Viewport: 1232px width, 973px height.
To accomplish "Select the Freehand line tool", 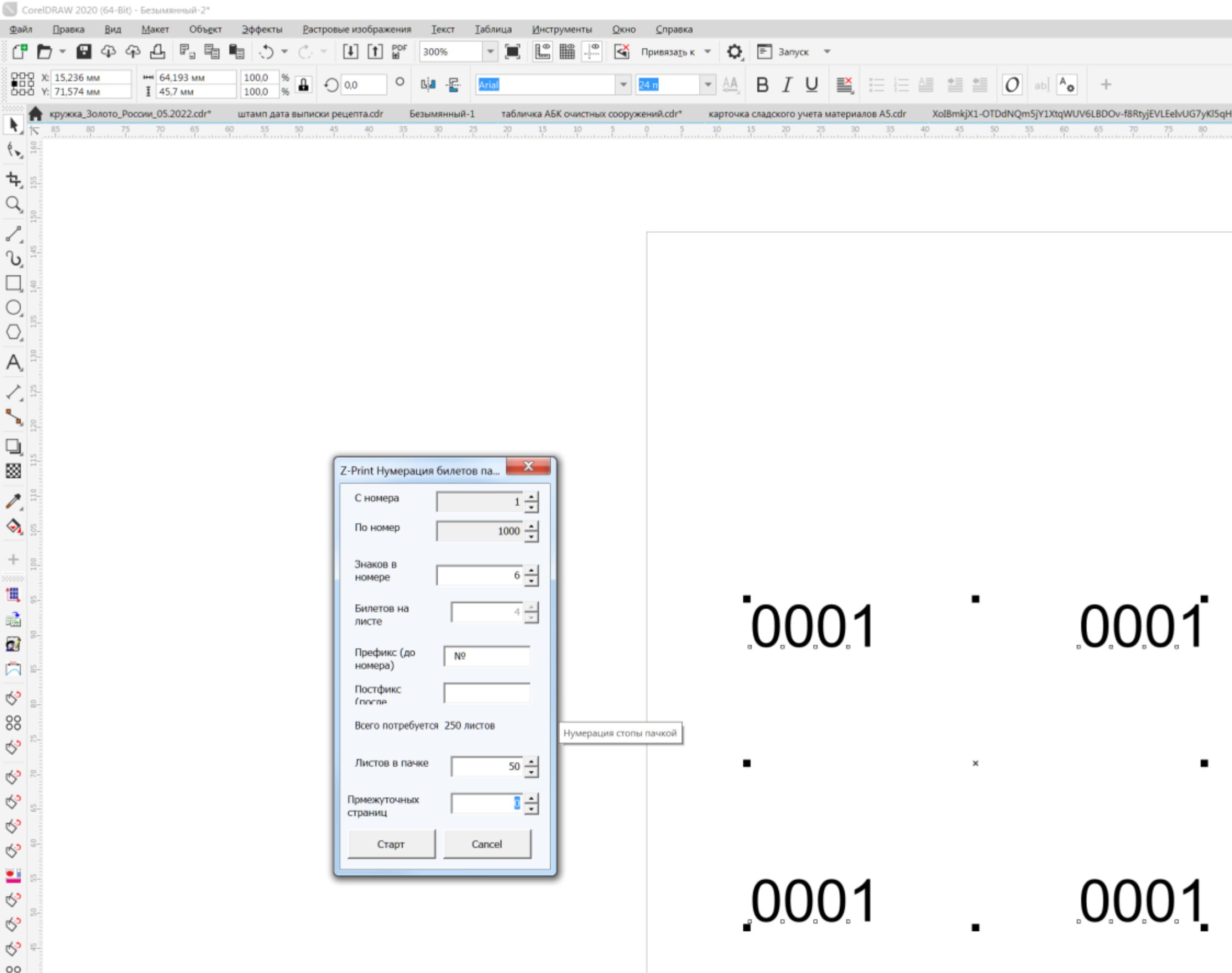I will 14,234.
